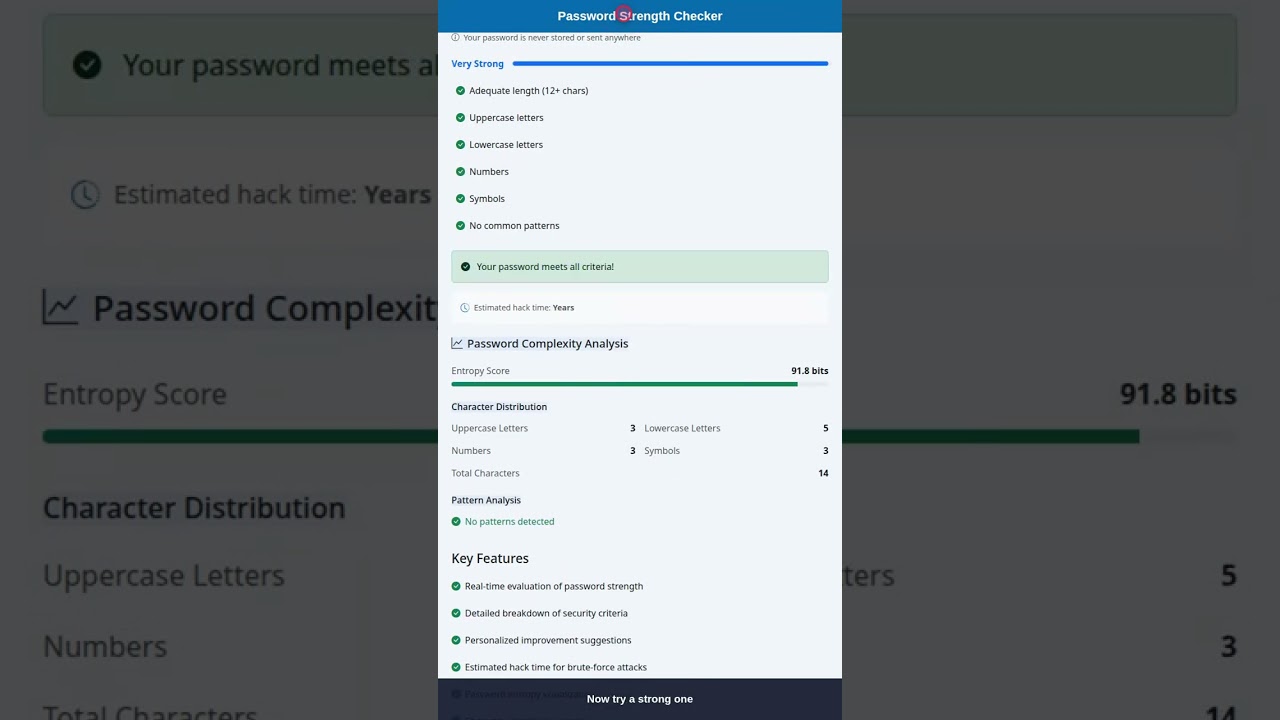The image size is (1280, 720).
Task: Click 'Personalized improvement suggestions' text
Action: [548, 640]
